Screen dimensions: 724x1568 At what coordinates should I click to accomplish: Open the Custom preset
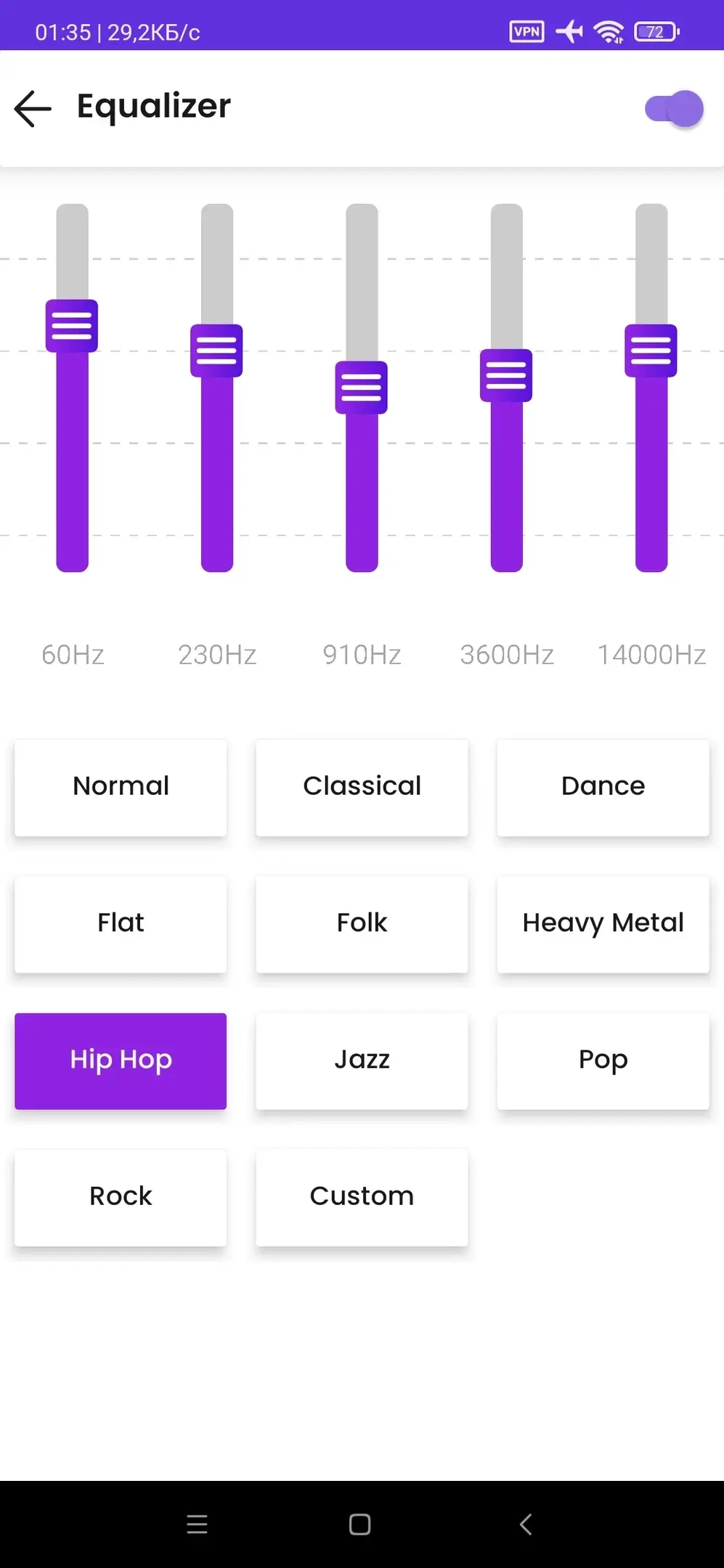(362, 1197)
